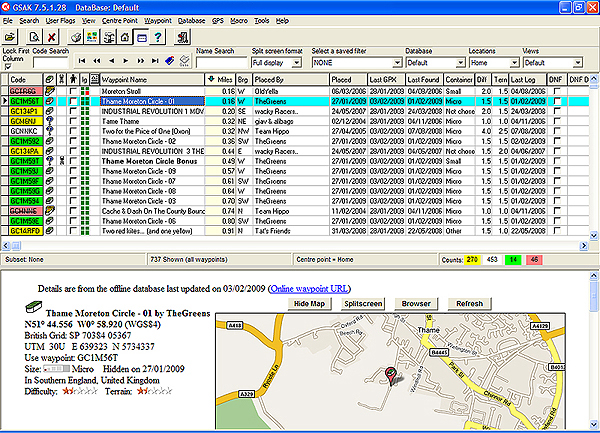Open the Waypoint menu

pyautogui.click(x=158, y=21)
